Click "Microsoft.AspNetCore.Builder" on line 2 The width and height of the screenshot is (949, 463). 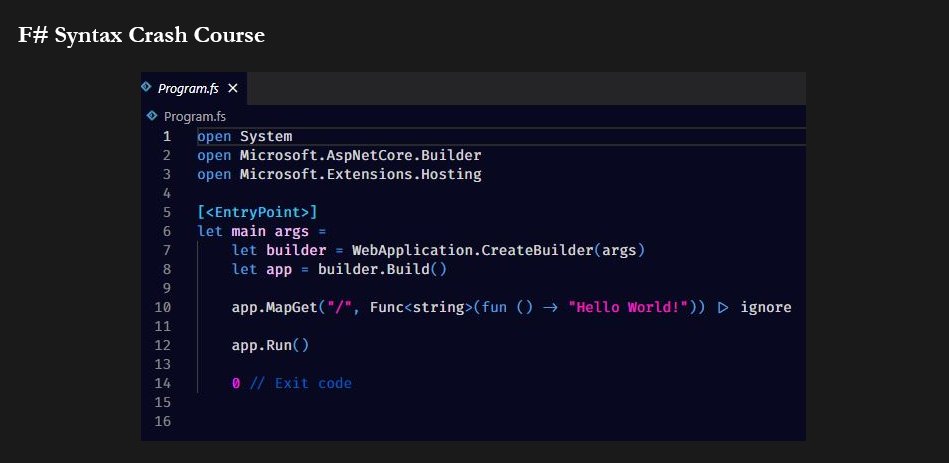[361, 156]
